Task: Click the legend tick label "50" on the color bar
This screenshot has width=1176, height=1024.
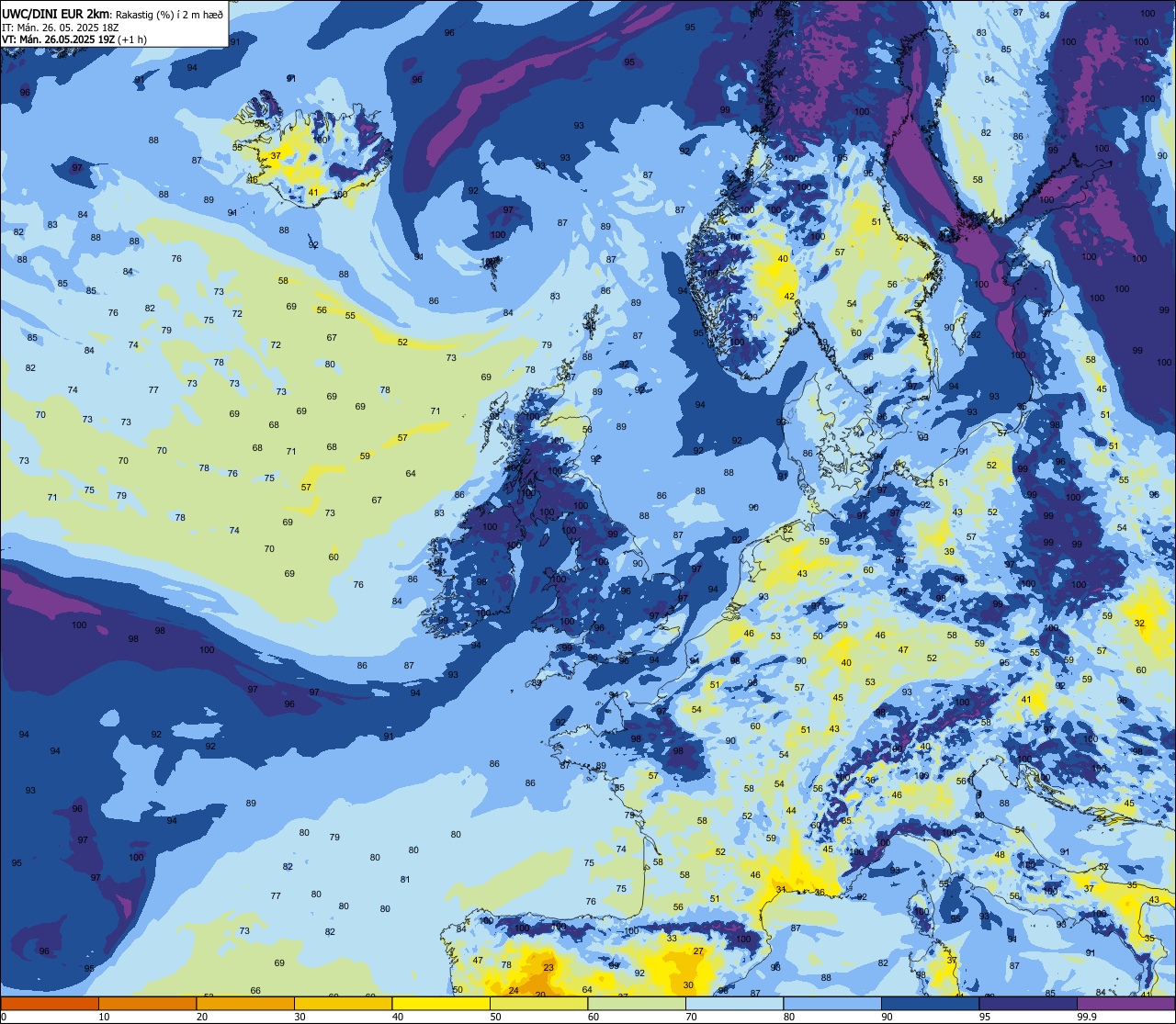Action: click(496, 1017)
